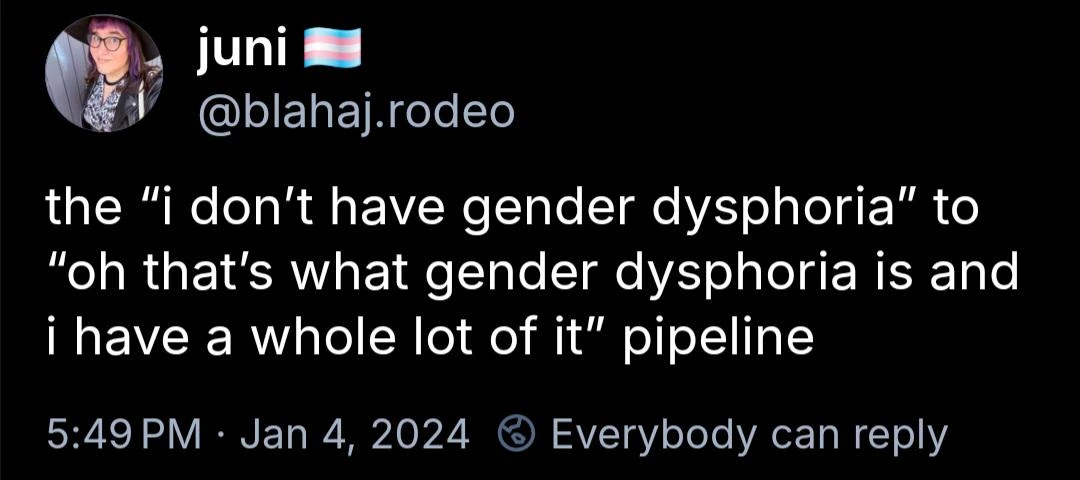This screenshot has width=1080, height=480.
Task: Click the year 2024 in the timestamp
Action: click(x=428, y=435)
